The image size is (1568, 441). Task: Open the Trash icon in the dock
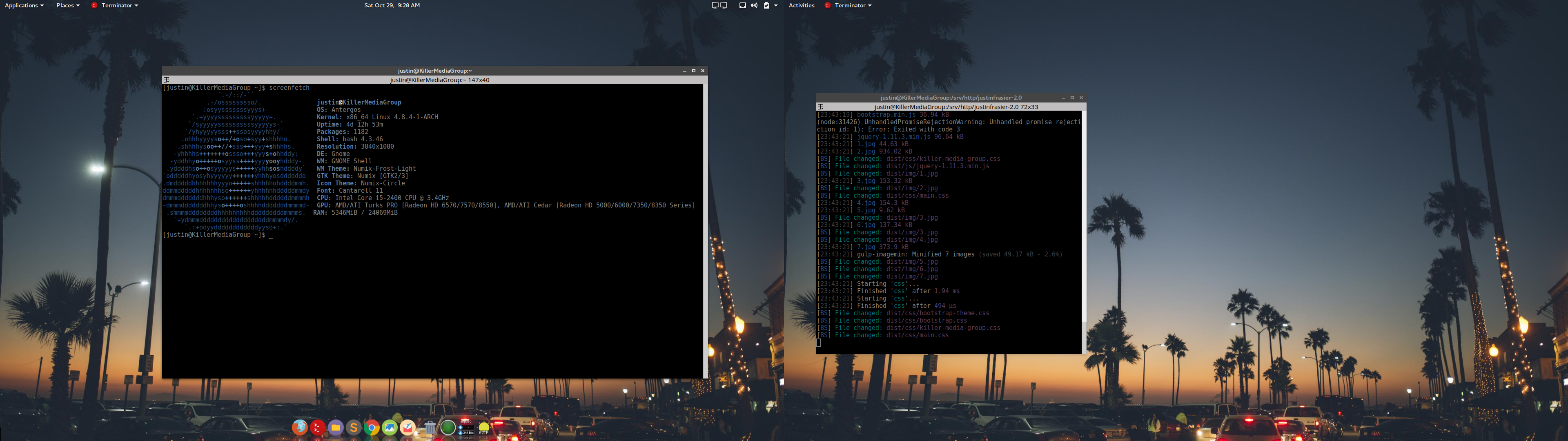(x=430, y=428)
